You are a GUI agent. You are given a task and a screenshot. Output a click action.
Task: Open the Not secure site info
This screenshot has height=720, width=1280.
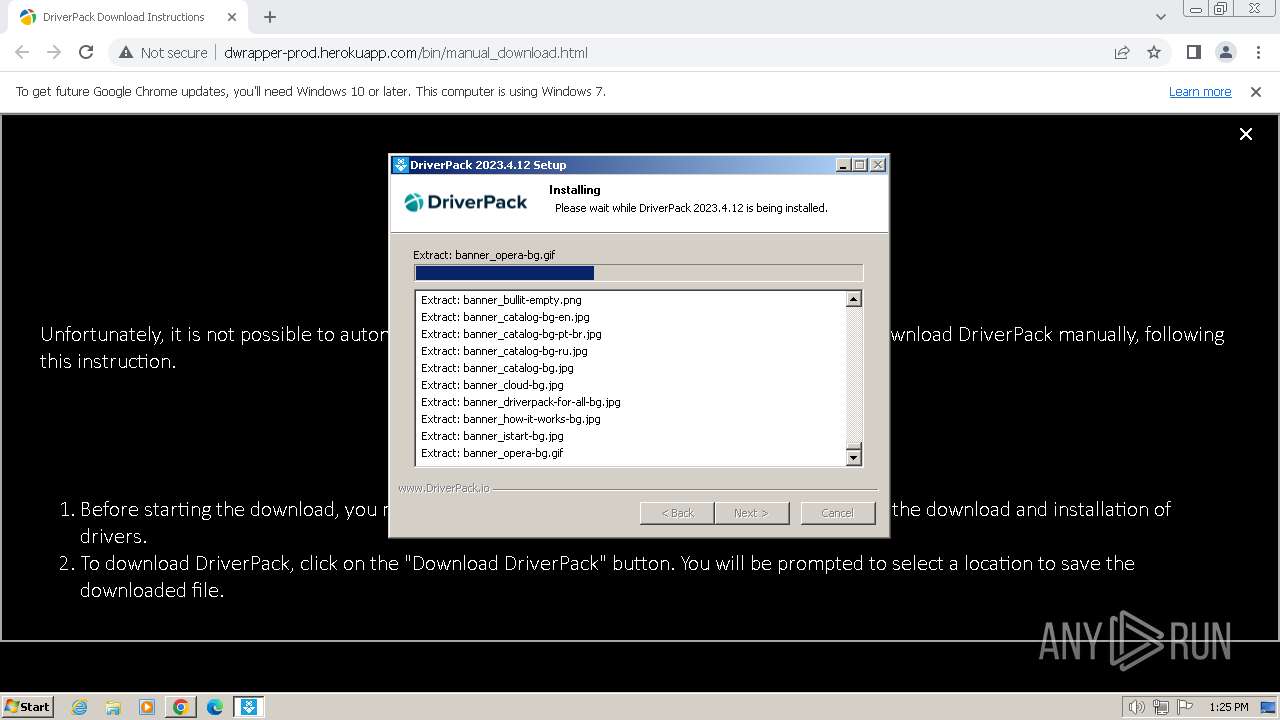point(163,52)
